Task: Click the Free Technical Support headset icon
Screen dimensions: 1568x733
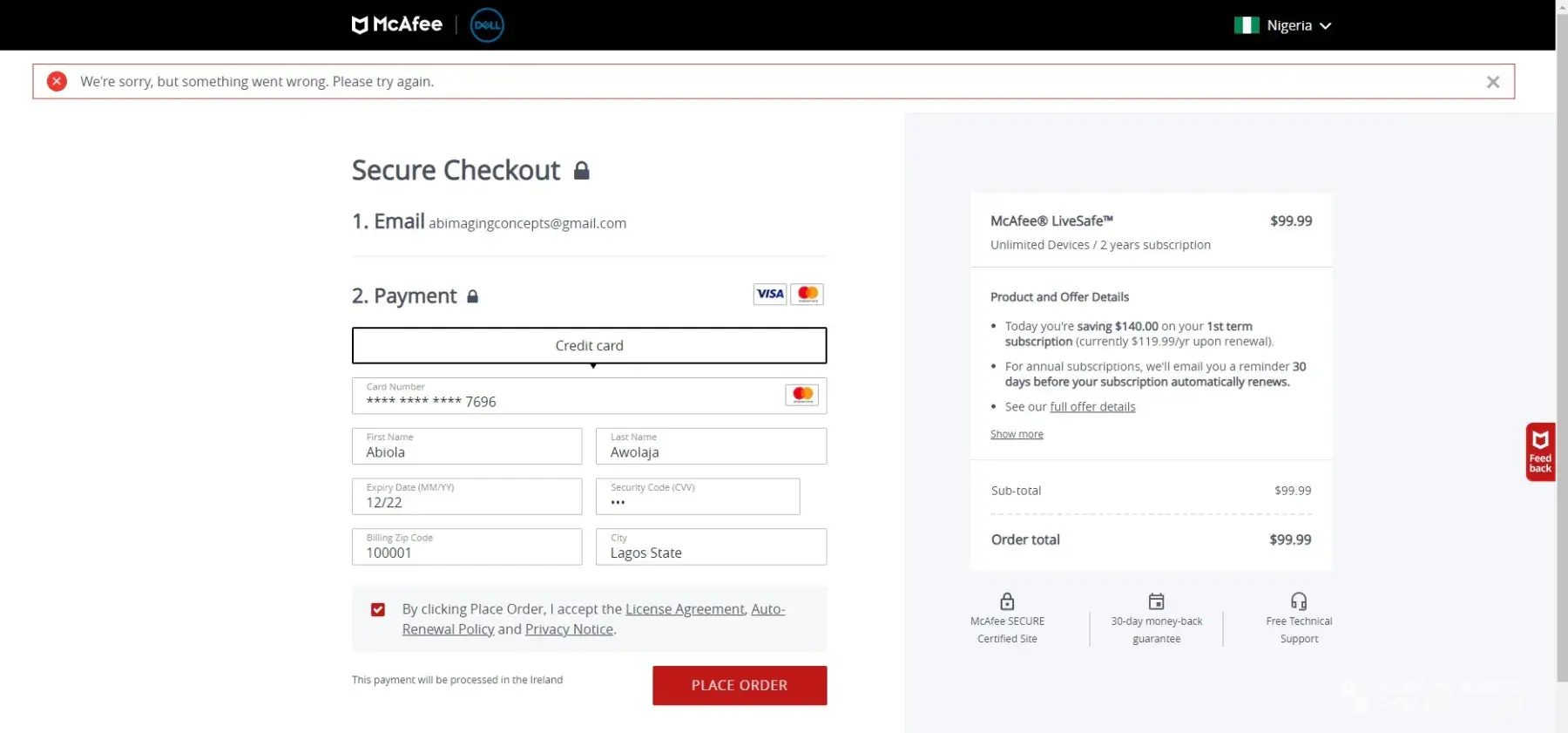Action: (1298, 601)
